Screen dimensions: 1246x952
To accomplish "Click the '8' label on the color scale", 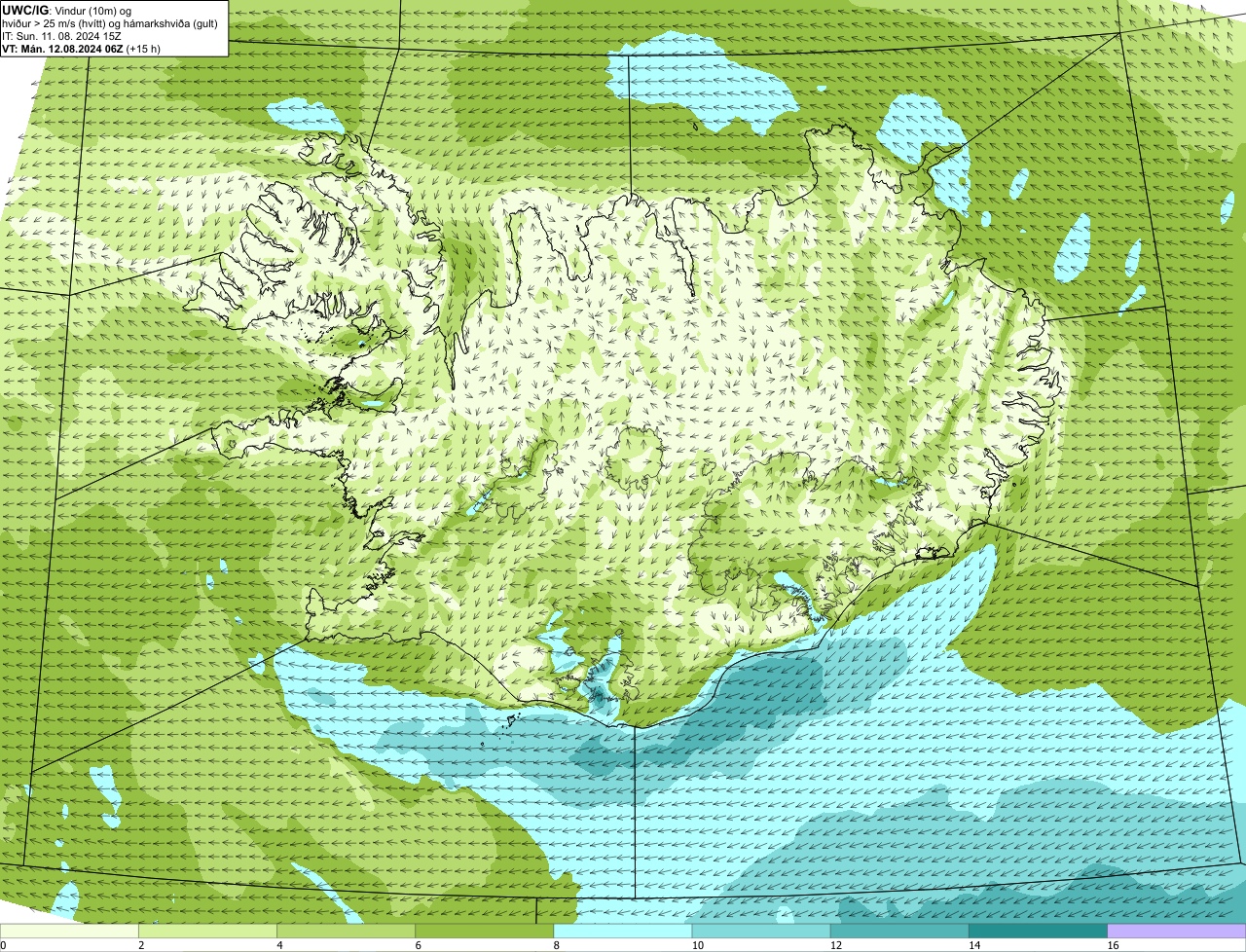I will [557, 945].
